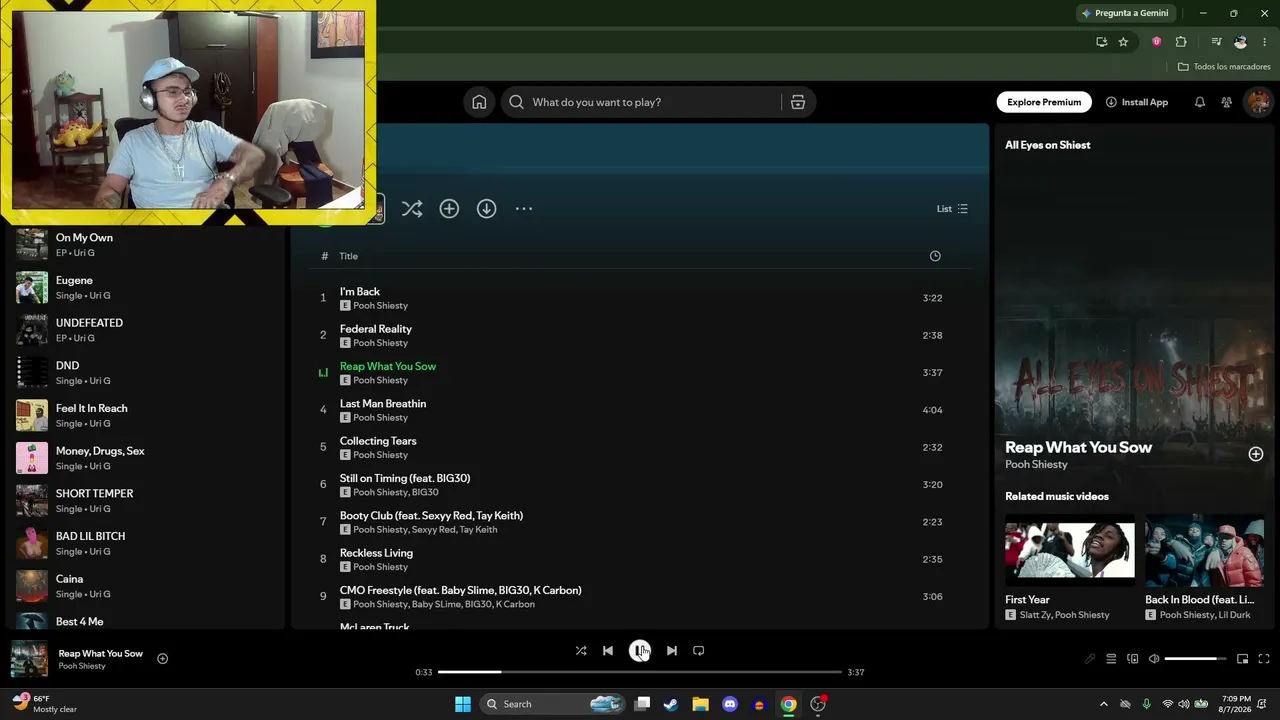Open the Todos los marcadores folder
The width and height of the screenshot is (1280, 720).
(1224, 67)
